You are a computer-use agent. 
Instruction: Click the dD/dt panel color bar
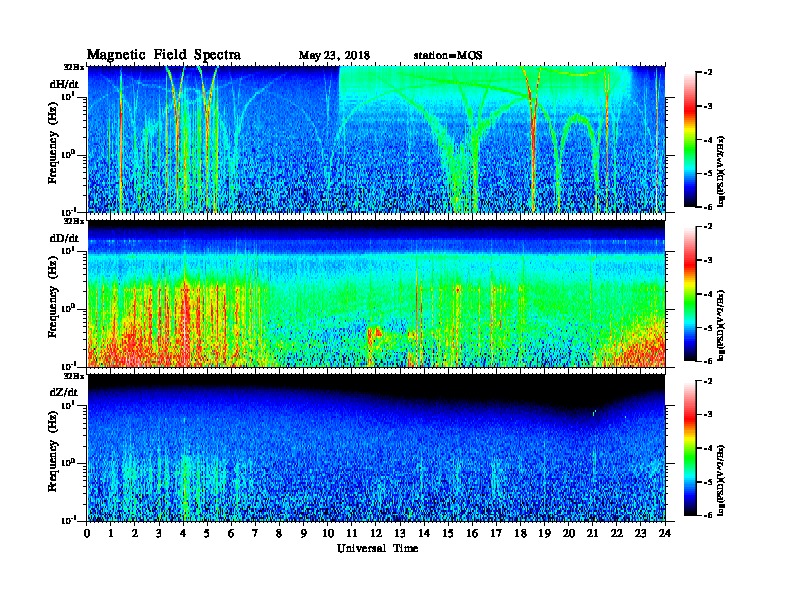[x=690, y=294]
